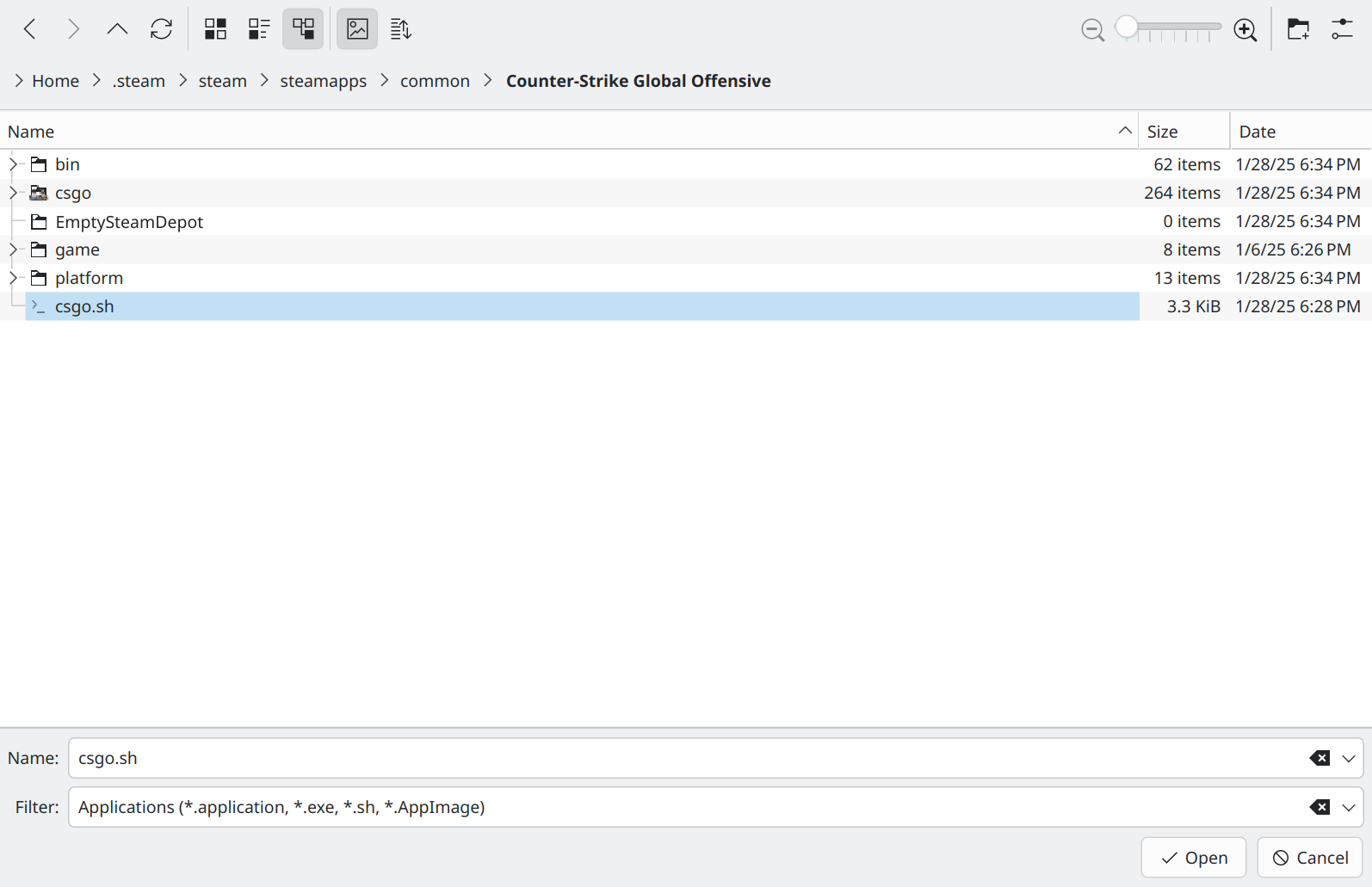Click the zoom in magnifier icon
This screenshot has height=887, width=1372.
click(1245, 30)
